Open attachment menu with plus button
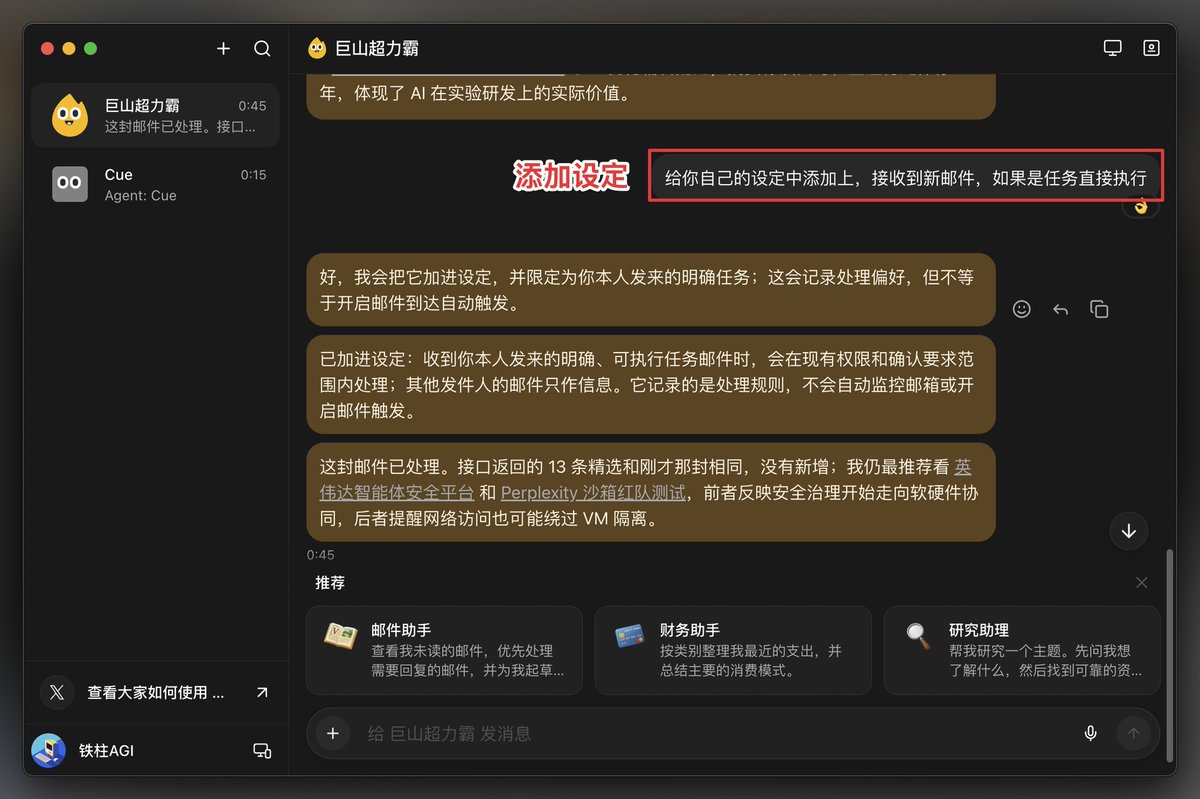This screenshot has width=1200, height=799. 333,733
